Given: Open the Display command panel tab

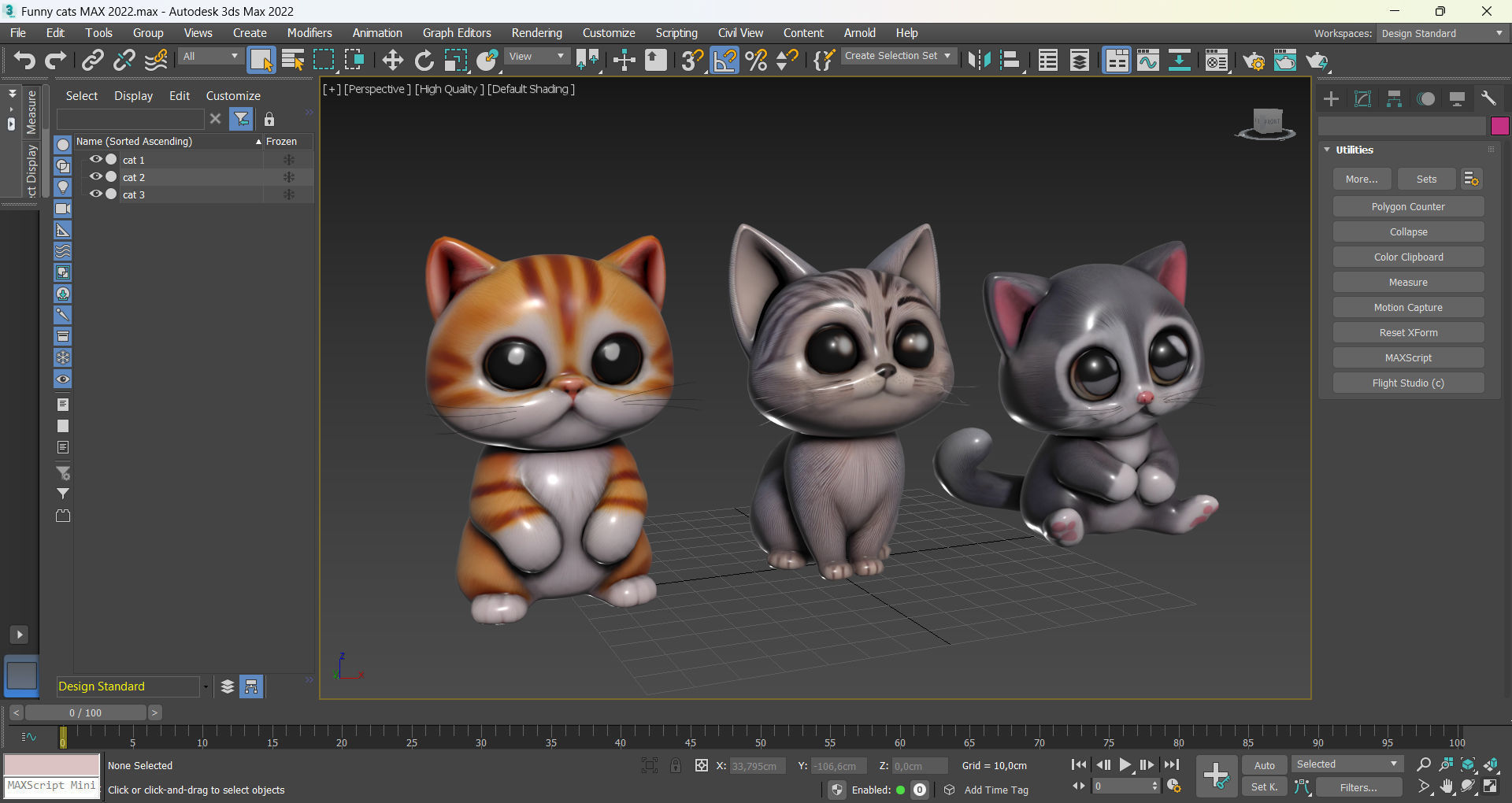Looking at the screenshot, I should pyautogui.click(x=1457, y=98).
